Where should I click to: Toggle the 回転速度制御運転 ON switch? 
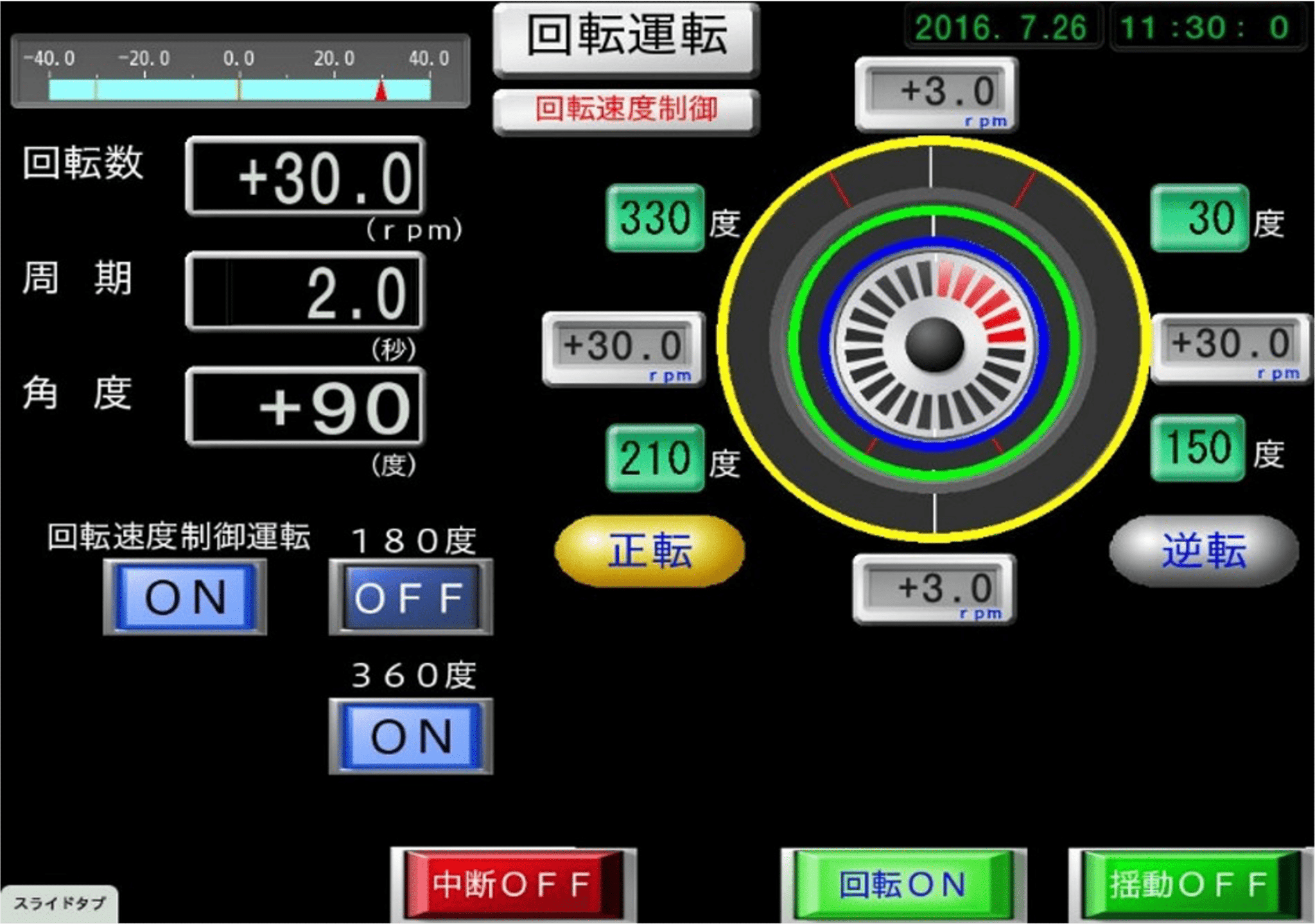pos(185,597)
